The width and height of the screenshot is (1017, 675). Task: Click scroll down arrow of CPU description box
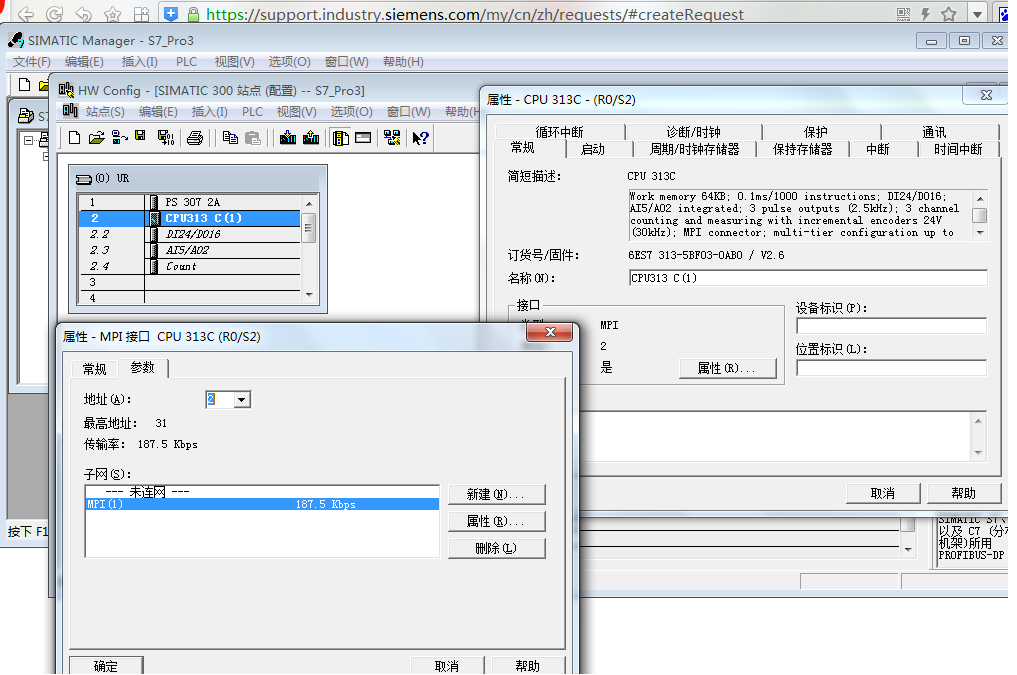tap(980, 233)
